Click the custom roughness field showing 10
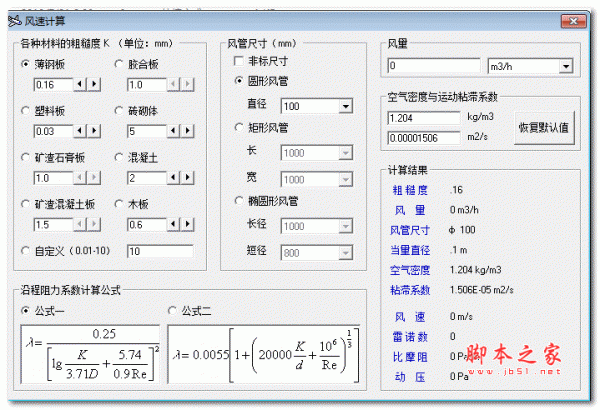This screenshot has width=600, height=410. (160, 252)
